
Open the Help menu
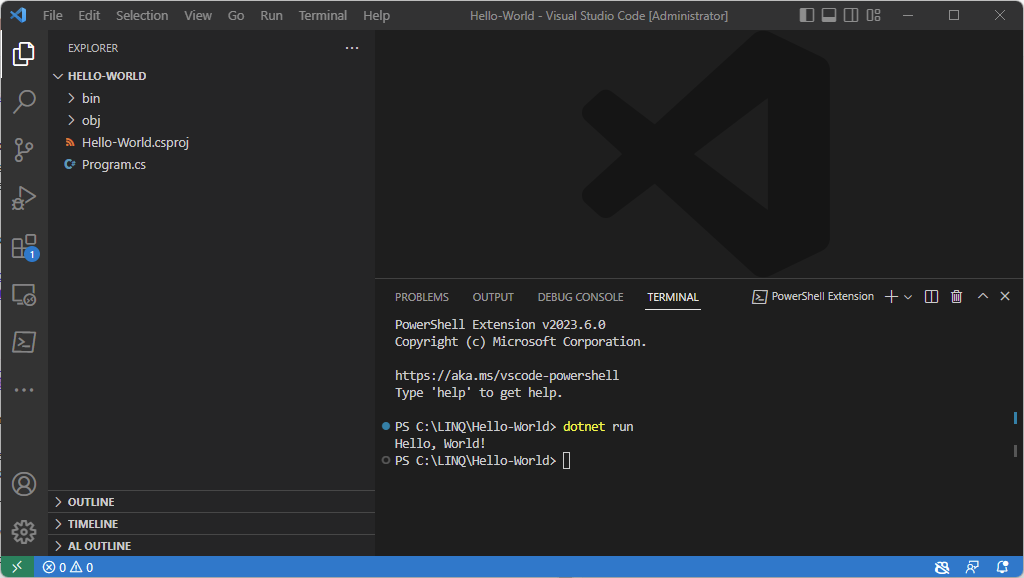click(376, 15)
